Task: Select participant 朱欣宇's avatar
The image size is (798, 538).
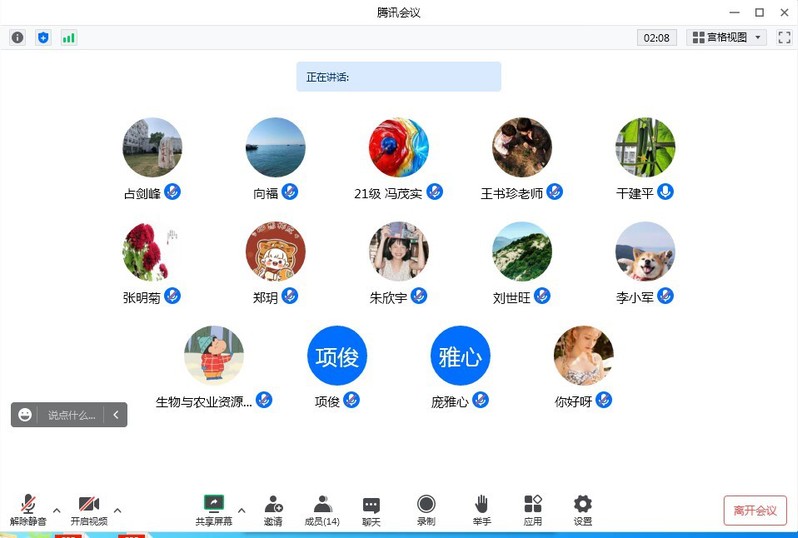Action: (398, 251)
